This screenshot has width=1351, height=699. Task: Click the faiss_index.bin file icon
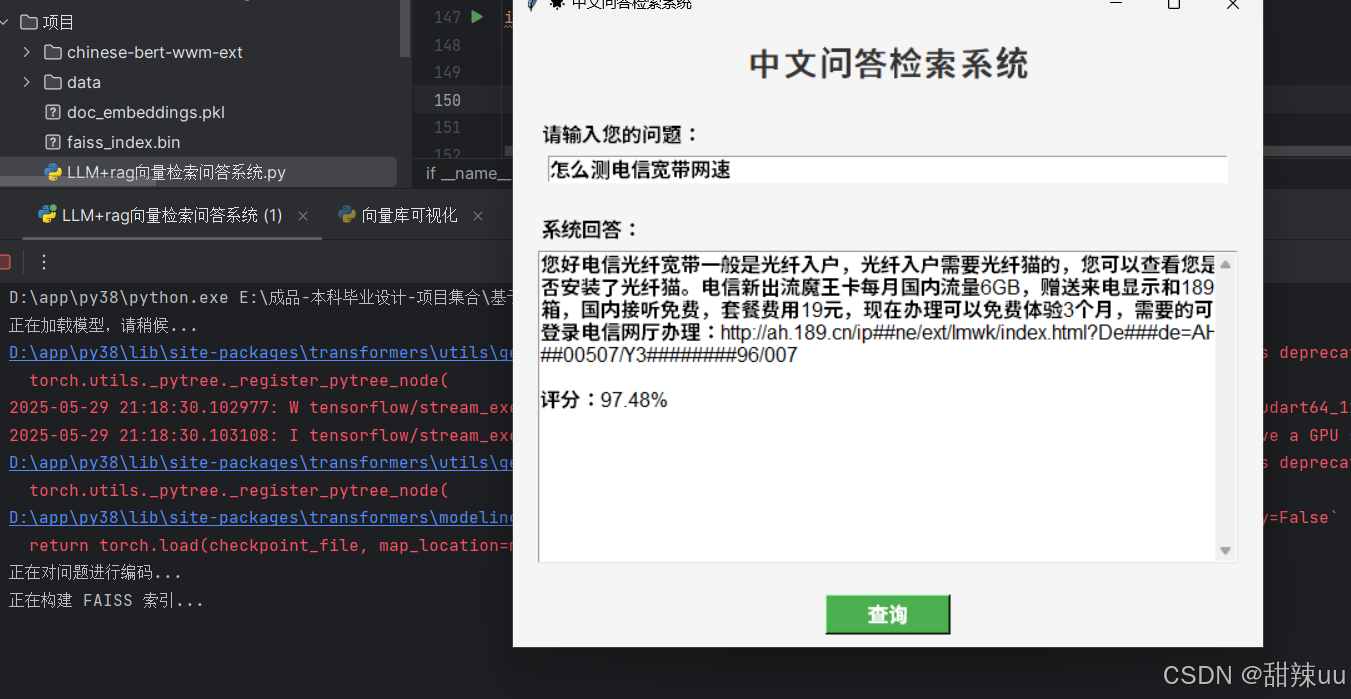pos(53,142)
